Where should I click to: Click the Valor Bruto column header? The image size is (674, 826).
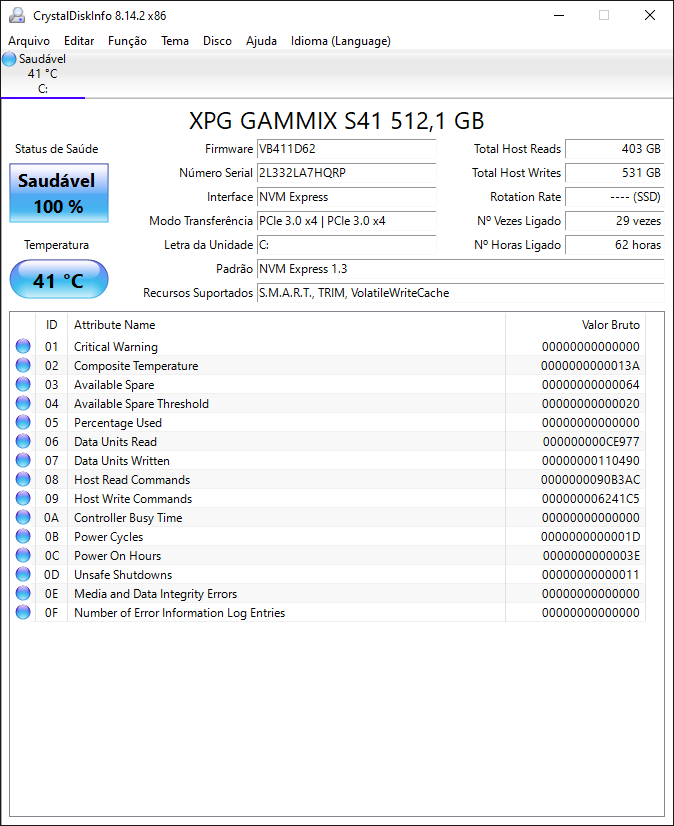coord(575,324)
